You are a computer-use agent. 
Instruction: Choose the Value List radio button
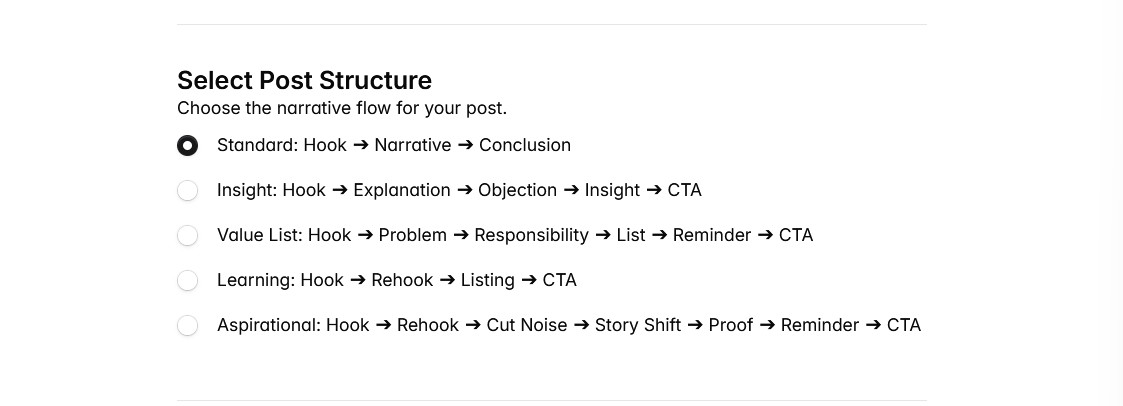[187, 236]
